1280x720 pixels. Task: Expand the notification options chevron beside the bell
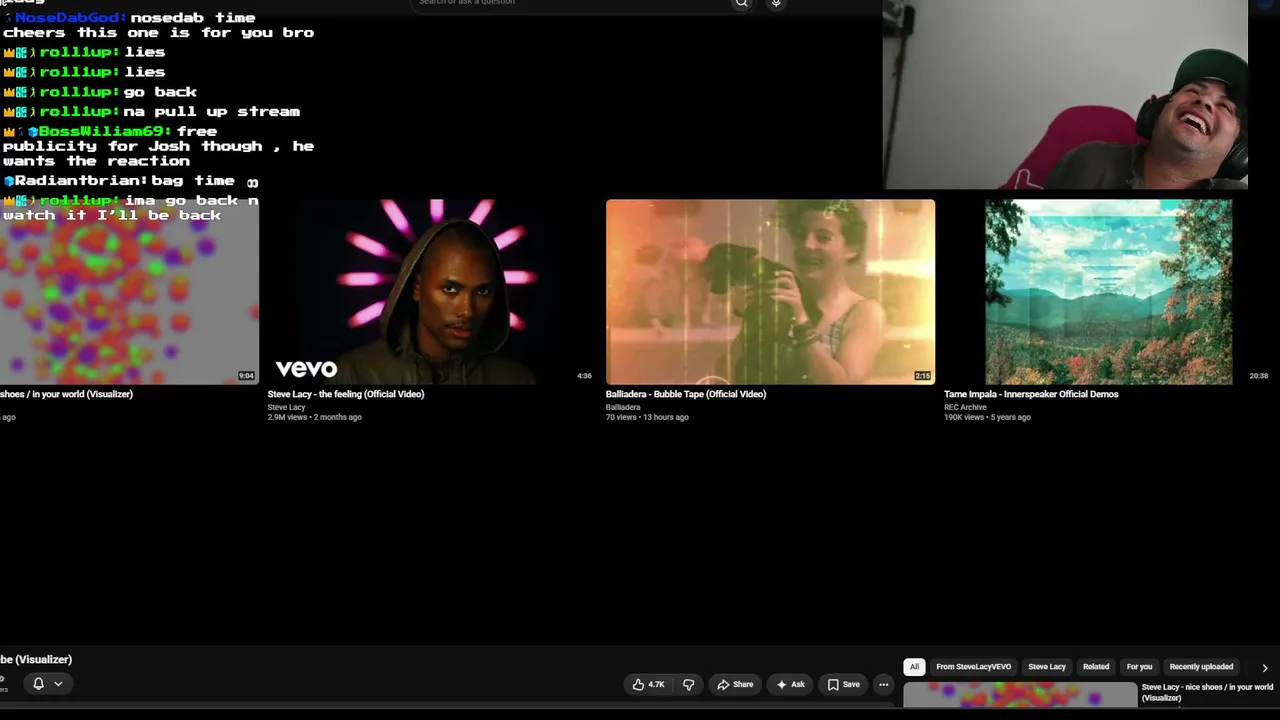58,684
